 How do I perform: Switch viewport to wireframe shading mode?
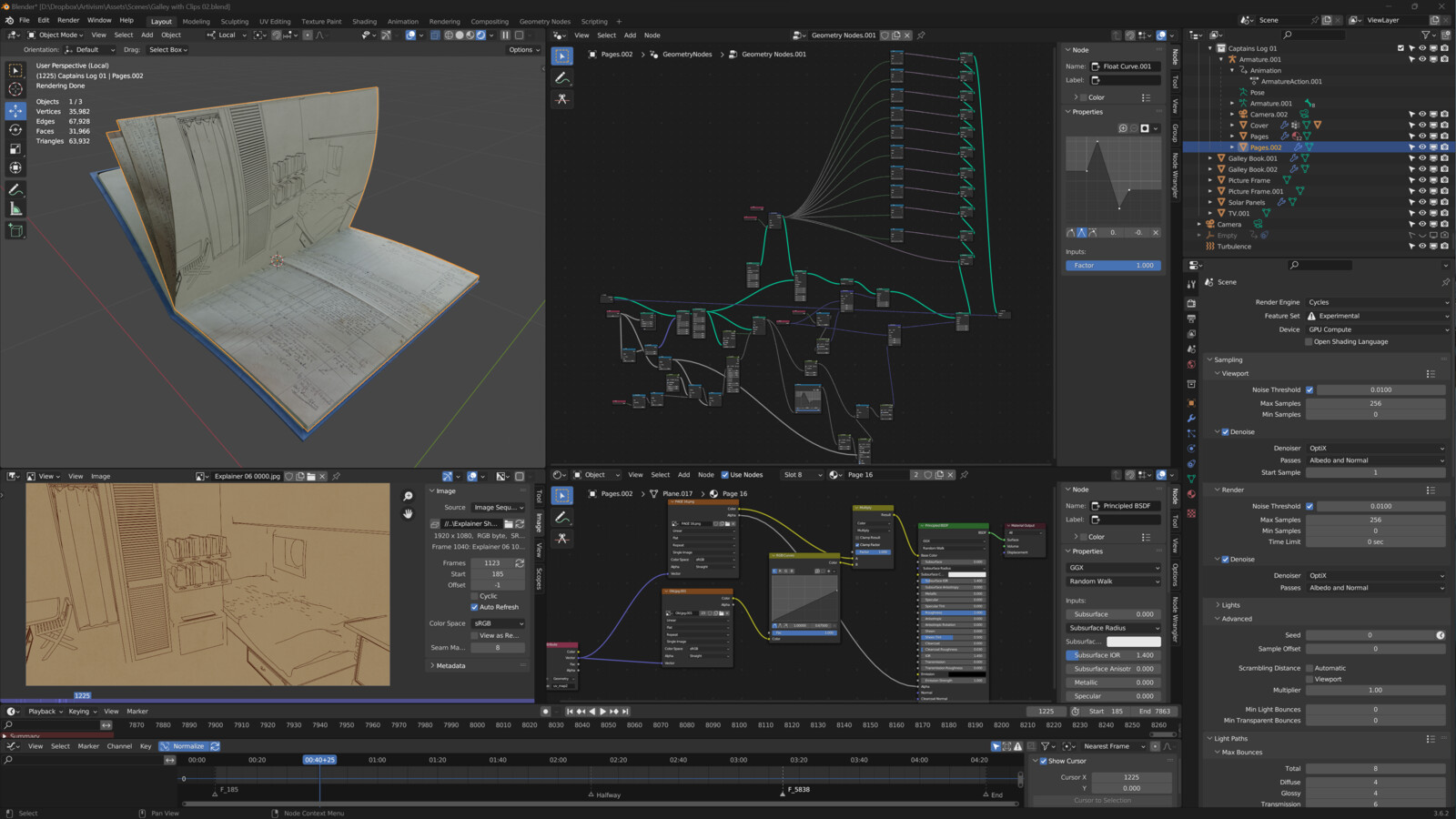click(x=448, y=35)
